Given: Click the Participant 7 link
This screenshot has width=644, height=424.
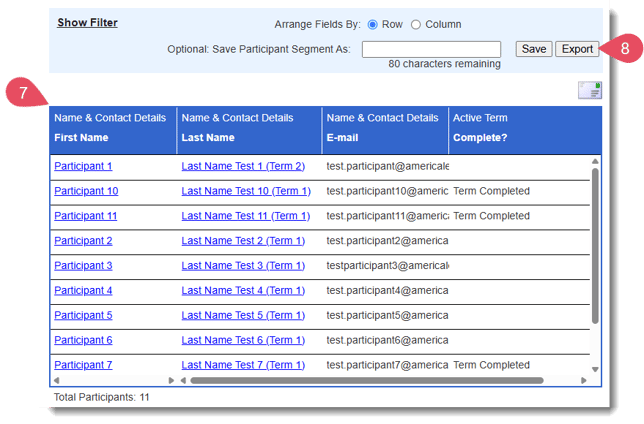Looking at the screenshot, I should (83, 365).
